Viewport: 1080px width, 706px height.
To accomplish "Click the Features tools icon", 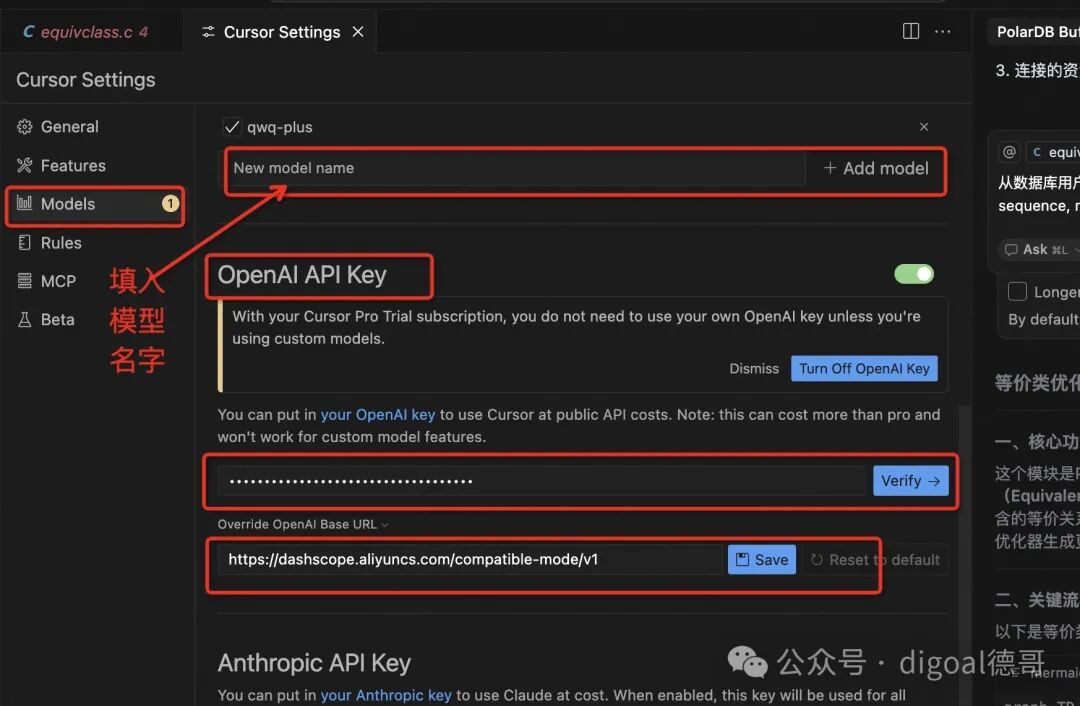I will click(x=25, y=165).
